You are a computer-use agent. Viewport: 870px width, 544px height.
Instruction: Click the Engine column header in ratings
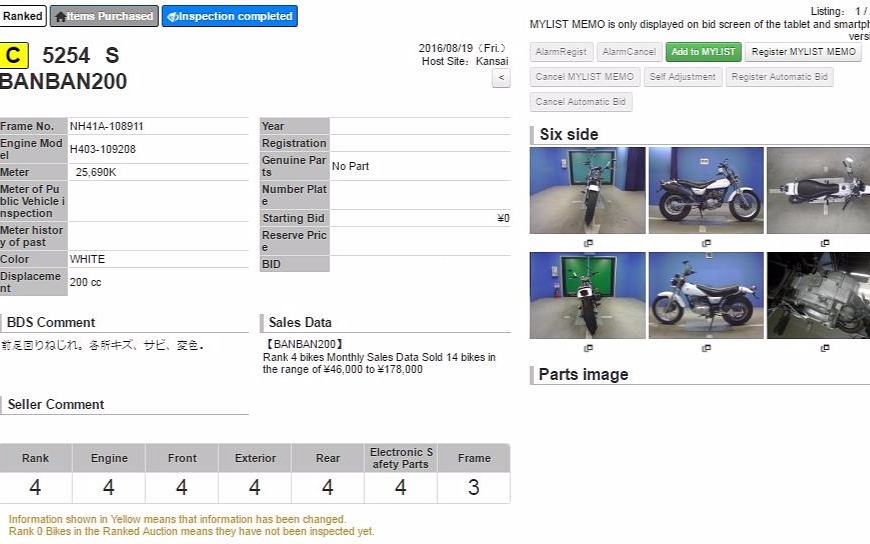tap(109, 458)
